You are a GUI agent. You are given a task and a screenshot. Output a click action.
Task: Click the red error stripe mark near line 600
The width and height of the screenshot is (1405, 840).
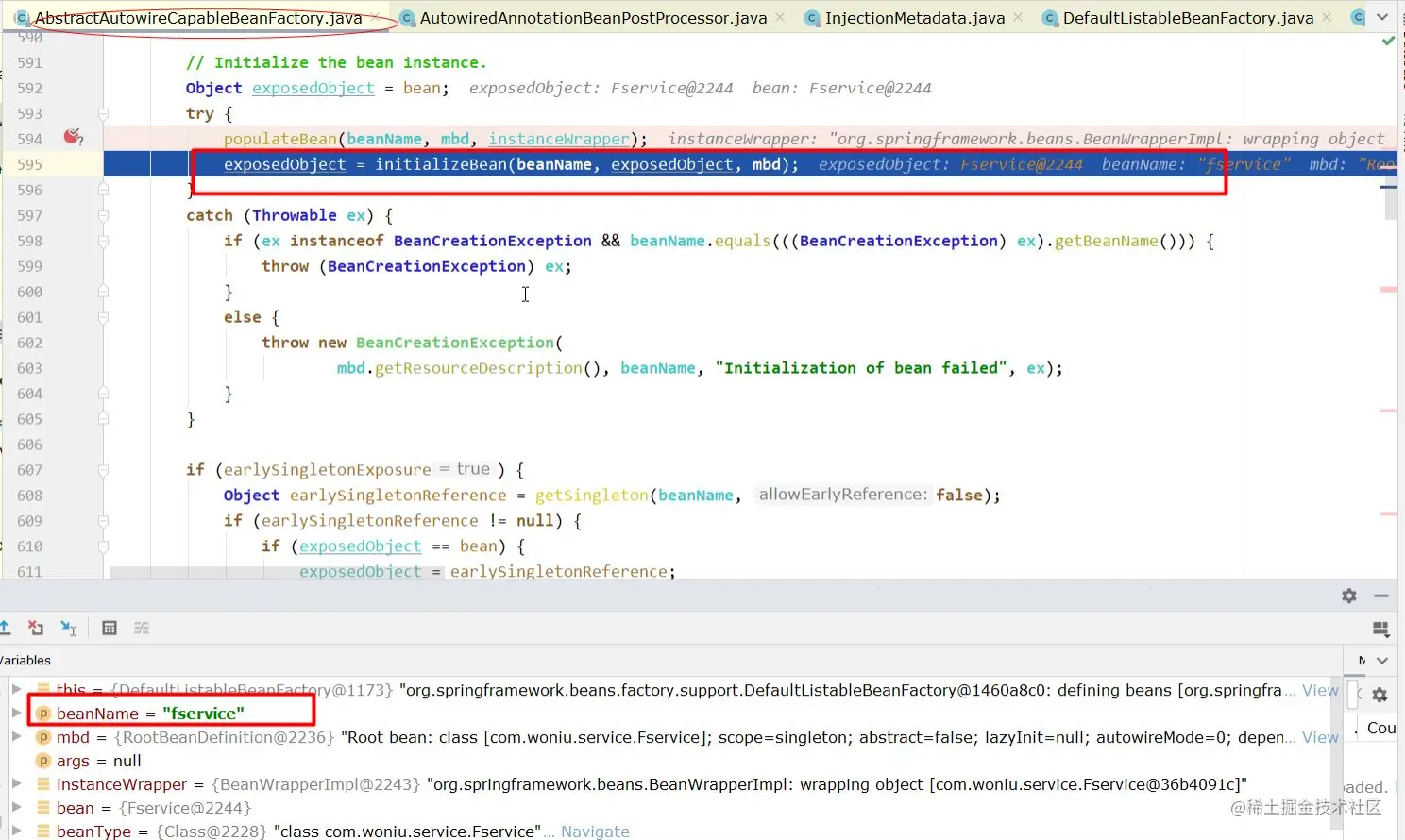(x=1388, y=290)
